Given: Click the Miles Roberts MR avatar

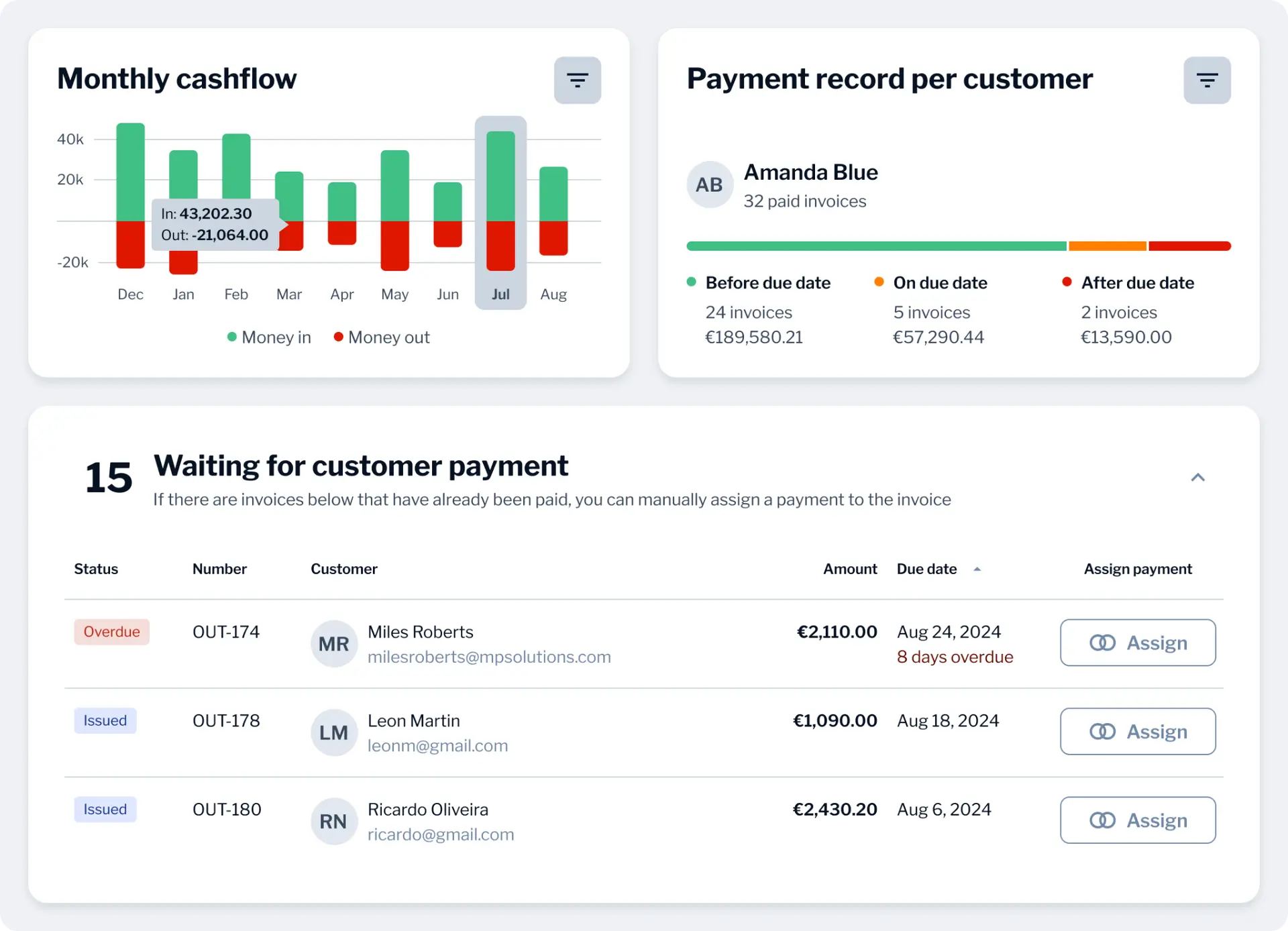Looking at the screenshot, I should coord(333,644).
